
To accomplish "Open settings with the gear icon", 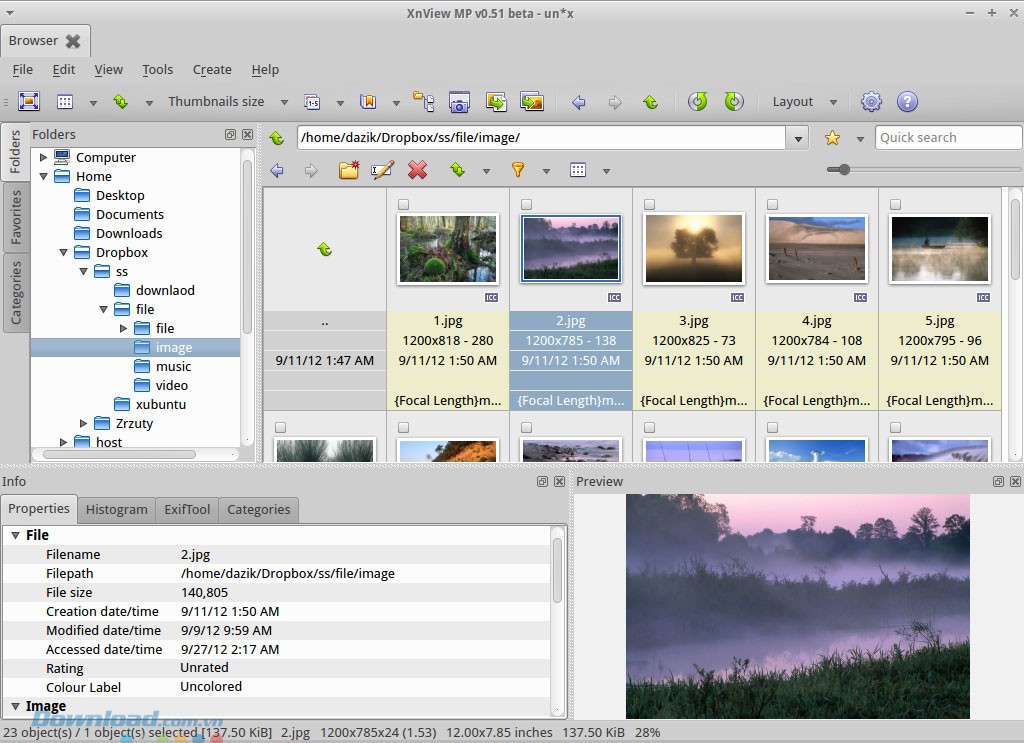I will tap(871, 101).
